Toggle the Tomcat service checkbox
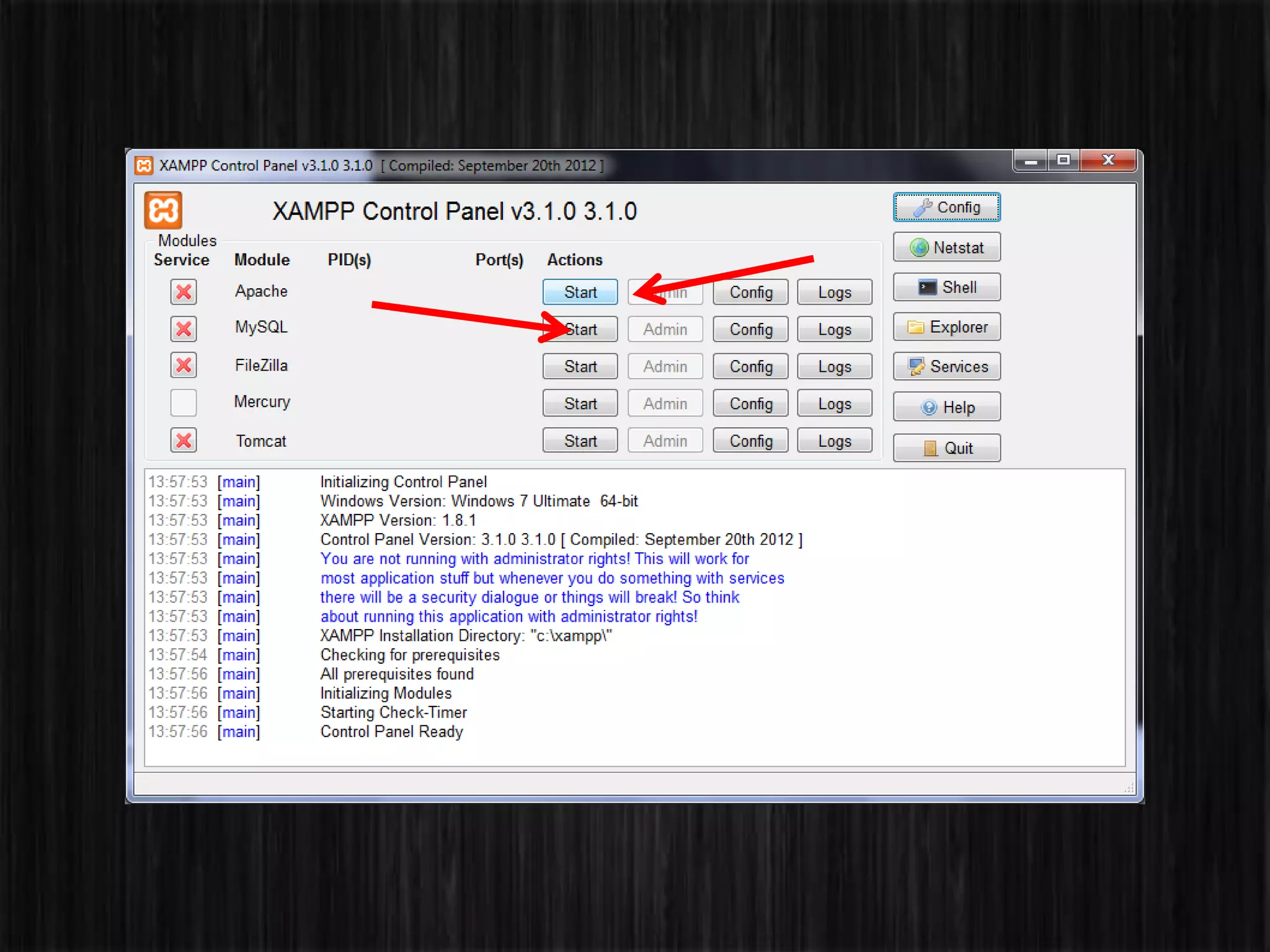The image size is (1270, 952). pos(184,441)
